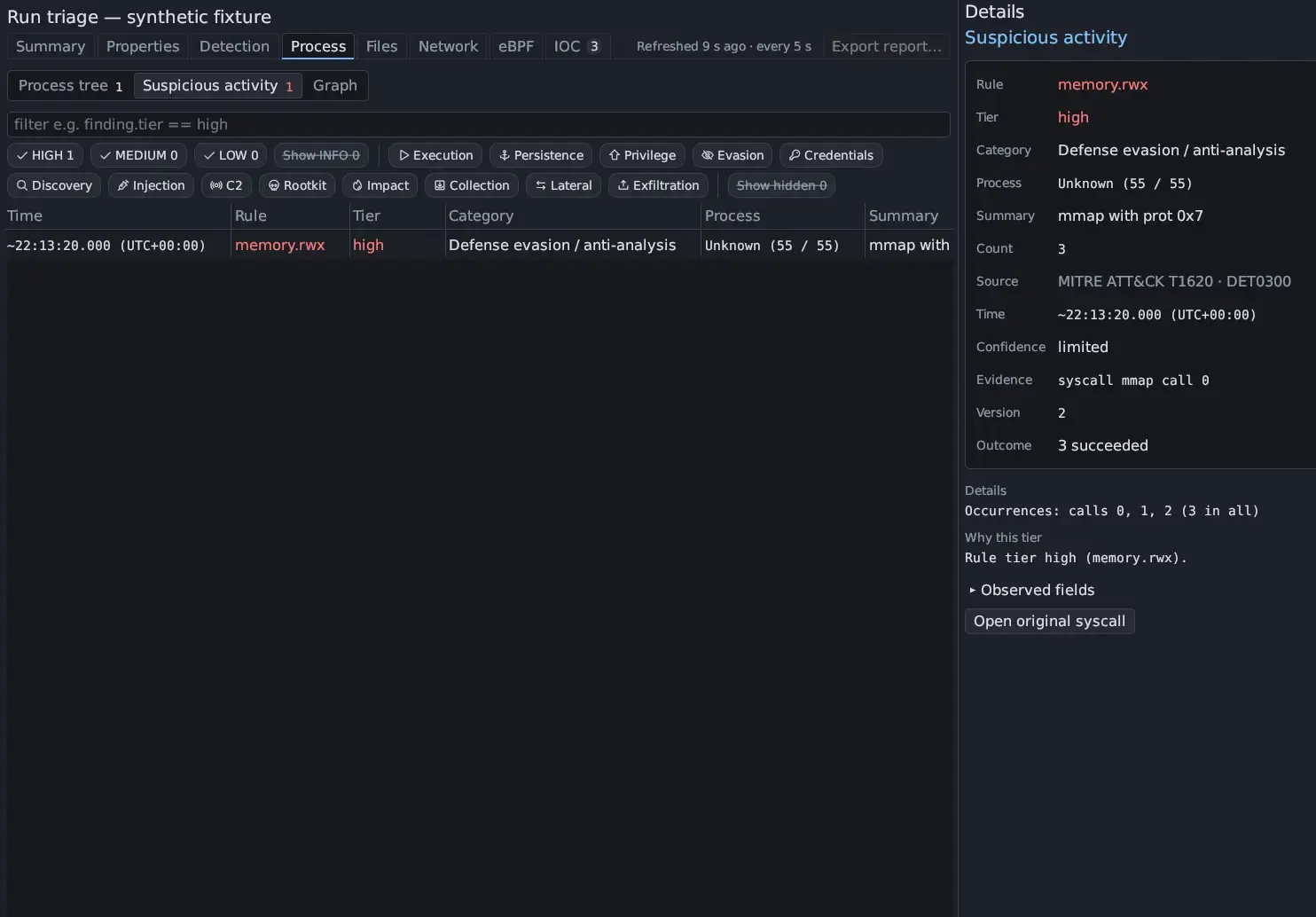The width and height of the screenshot is (1316, 917).
Task: Open the Export report dropdown
Action: coord(887,46)
